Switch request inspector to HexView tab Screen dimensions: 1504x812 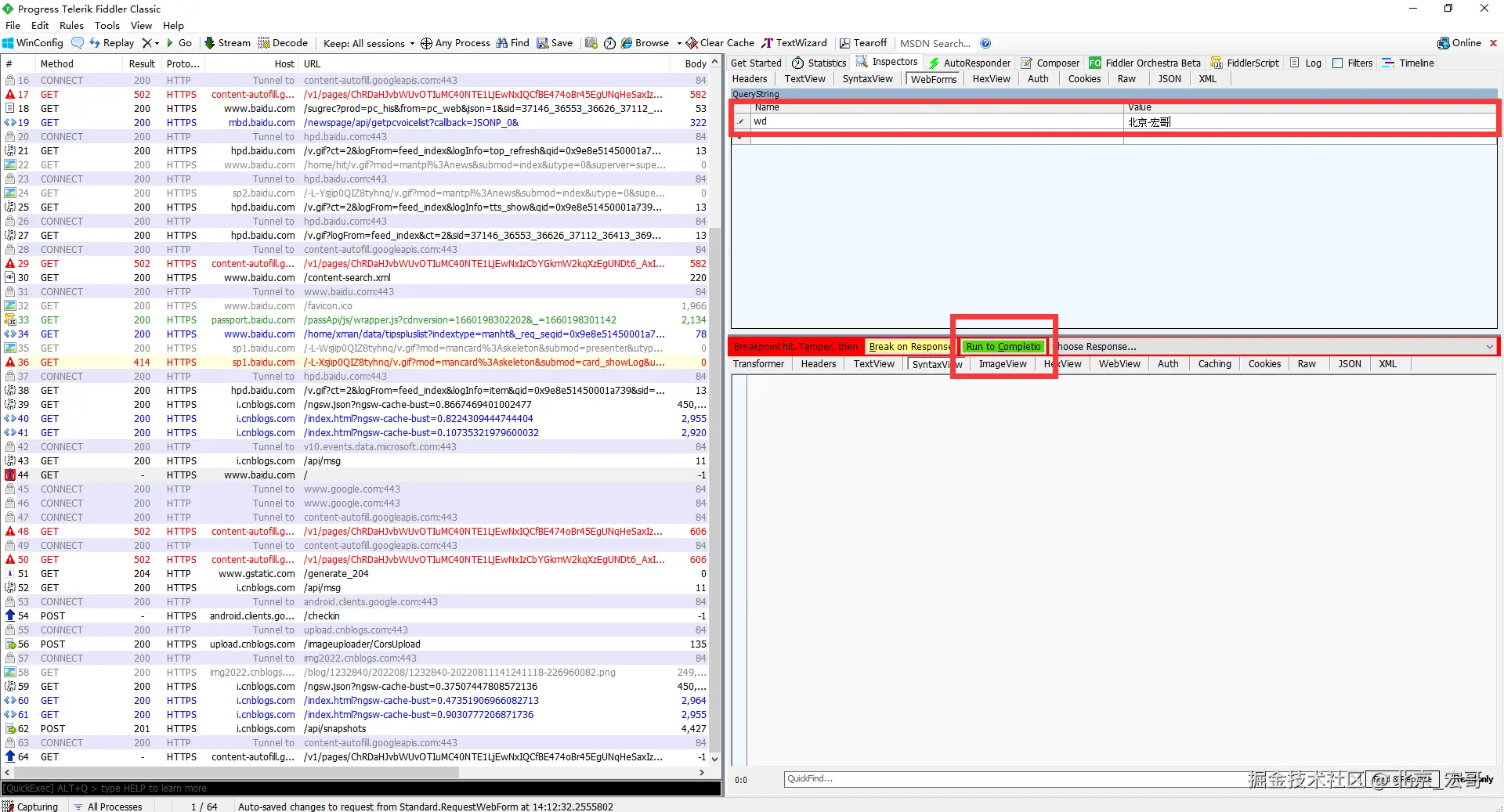click(991, 79)
